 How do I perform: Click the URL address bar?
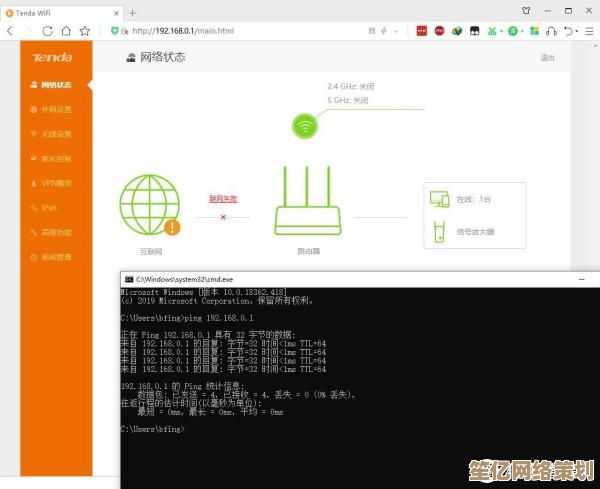coord(250,31)
